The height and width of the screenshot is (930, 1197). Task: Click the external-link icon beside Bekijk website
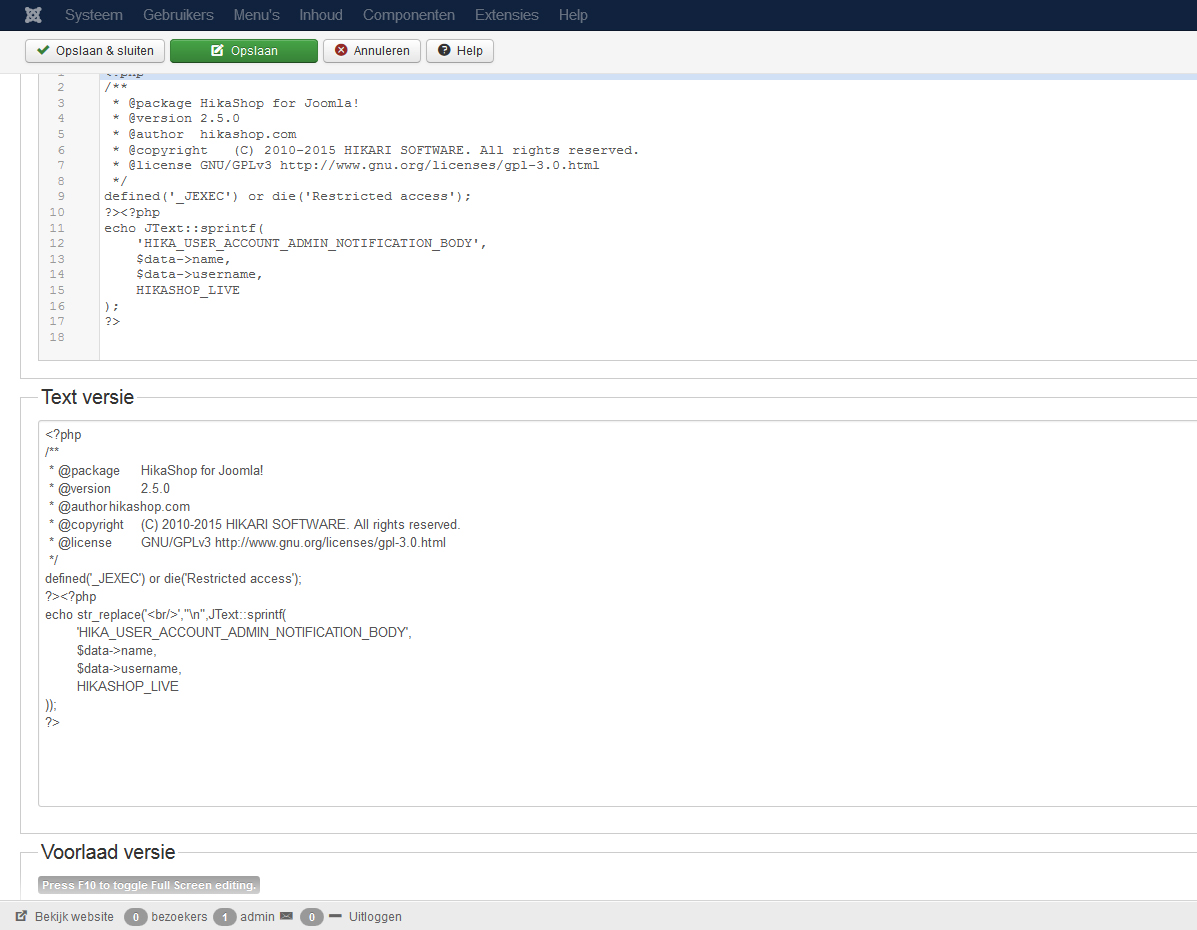point(21,915)
